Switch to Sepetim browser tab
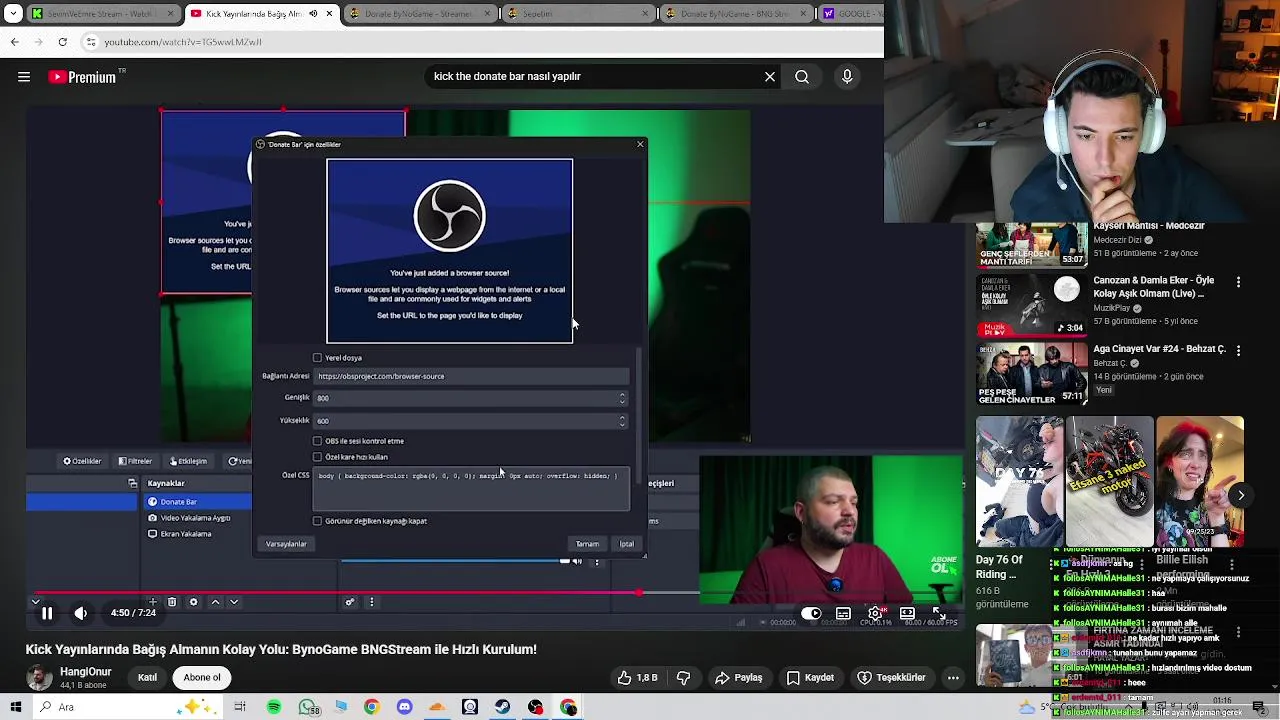 [x=578, y=14]
